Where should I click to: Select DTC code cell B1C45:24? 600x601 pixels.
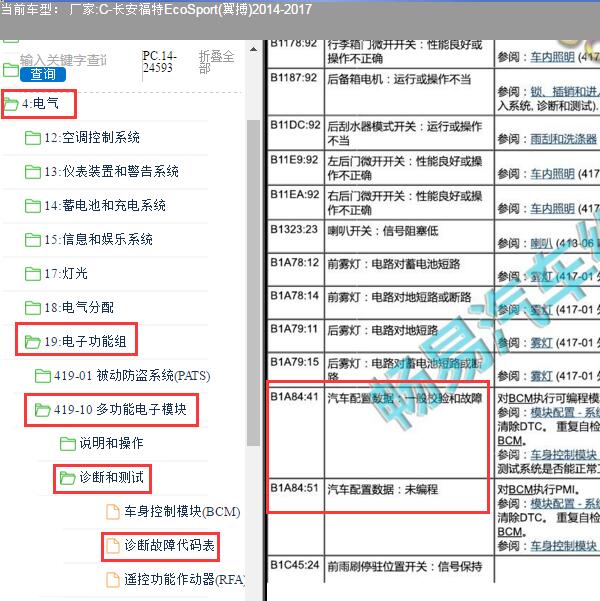click(x=295, y=568)
